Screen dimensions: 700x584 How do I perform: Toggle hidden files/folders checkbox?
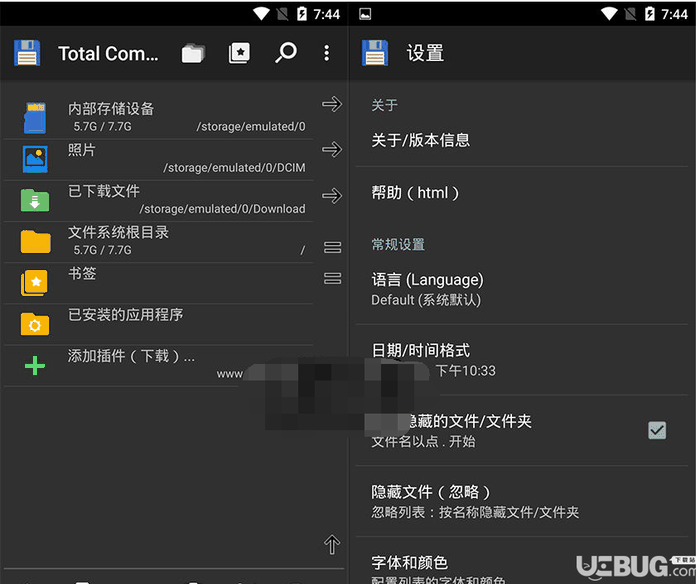coord(657,430)
